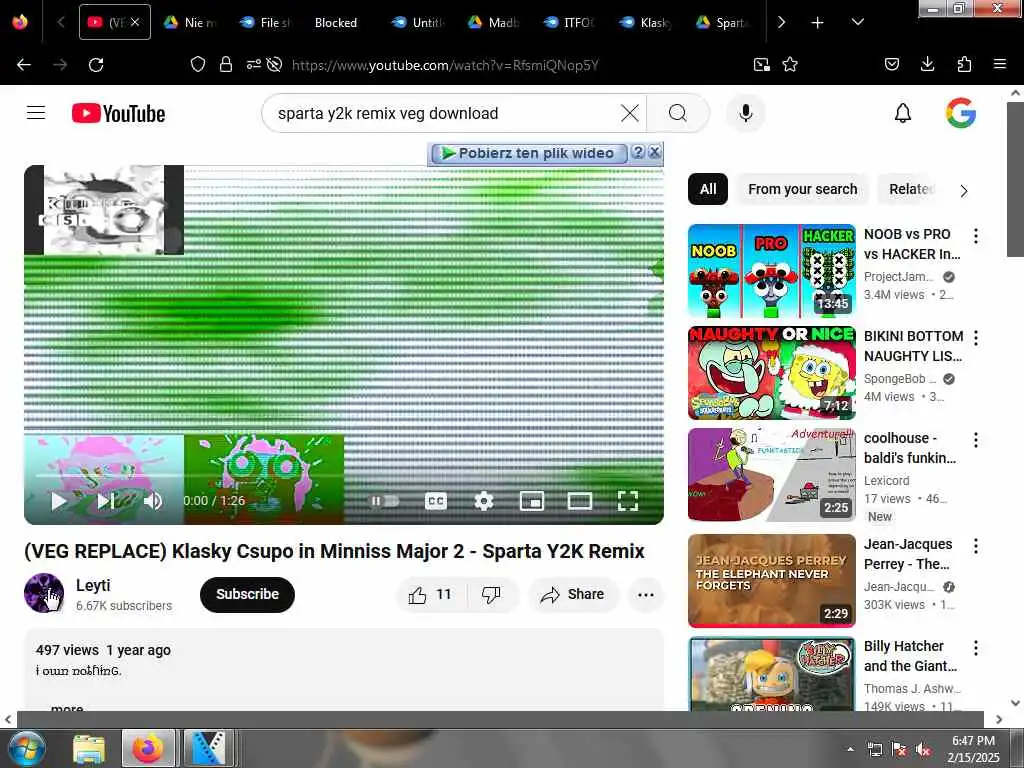Image resolution: width=1024 pixels, height=768 pixels.
Task: Select the All filter chip
Action: [708, 189]
